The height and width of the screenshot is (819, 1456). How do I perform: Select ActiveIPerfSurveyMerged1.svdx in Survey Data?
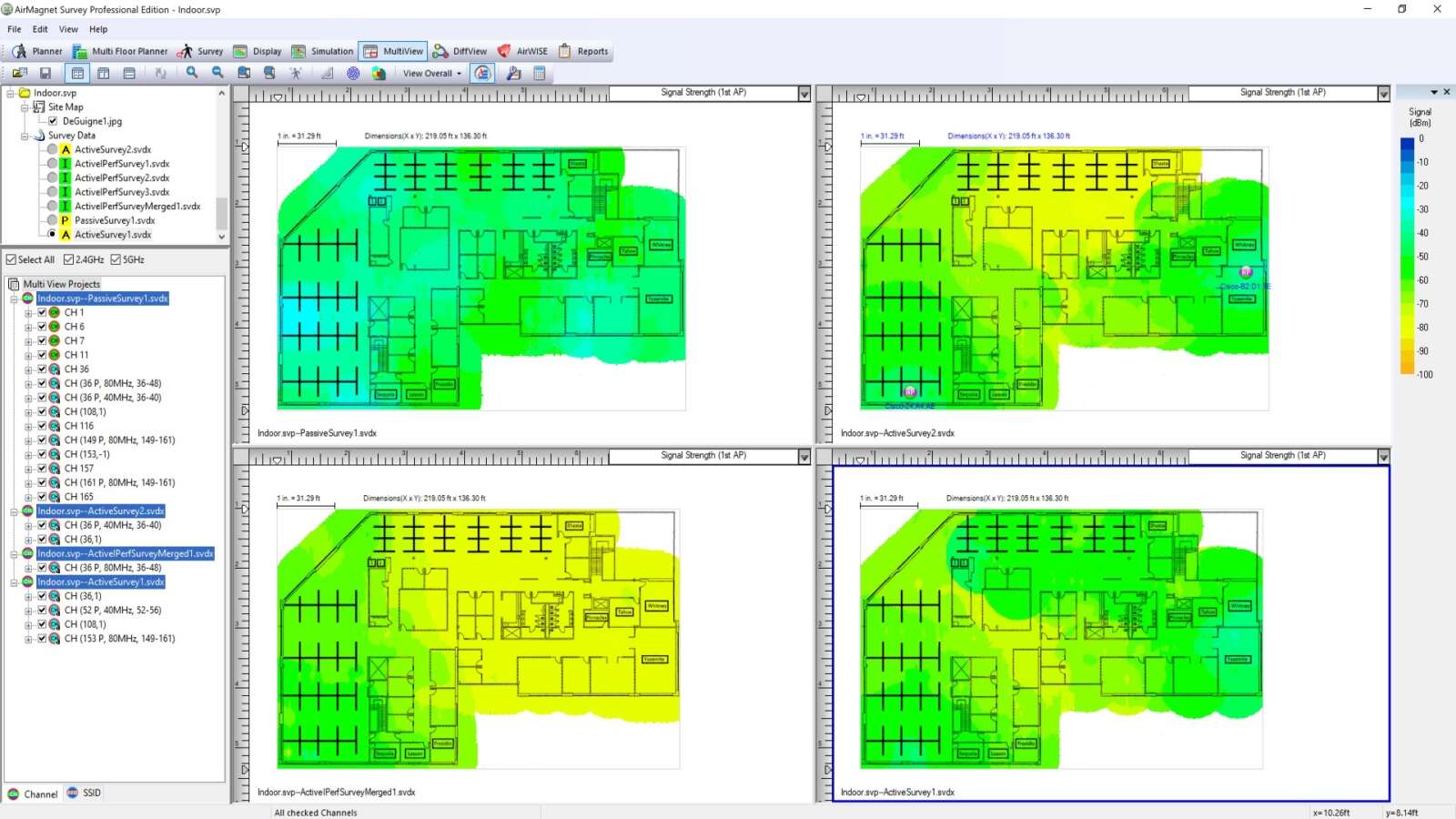click(137, 207)
